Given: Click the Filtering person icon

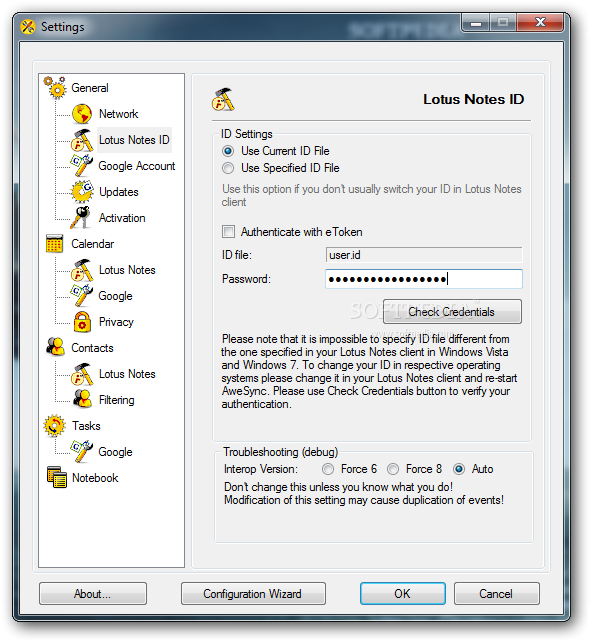Looking at the screenshot, I should [x=82, y=400].
